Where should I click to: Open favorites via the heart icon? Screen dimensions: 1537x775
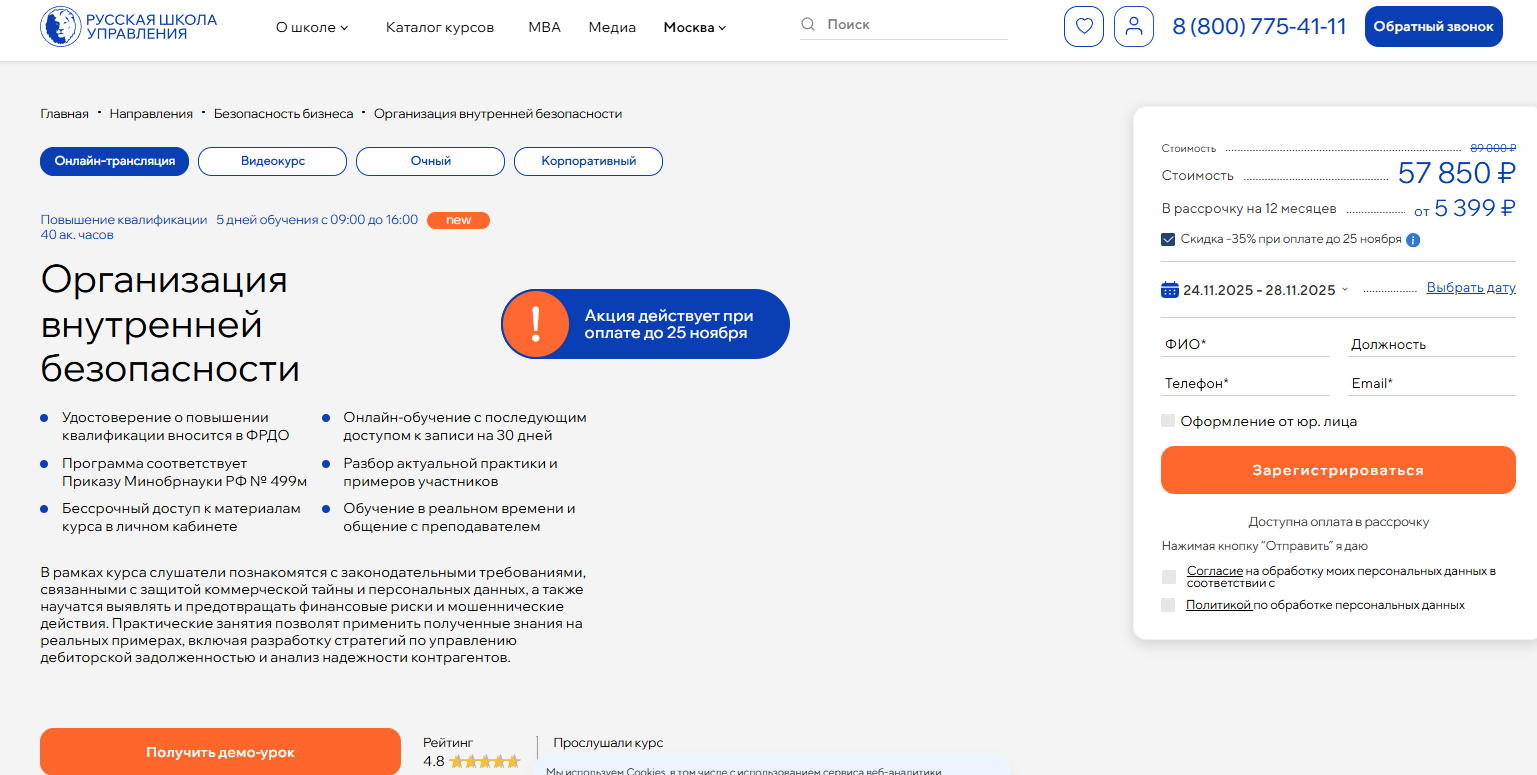tap(1084, 27)
